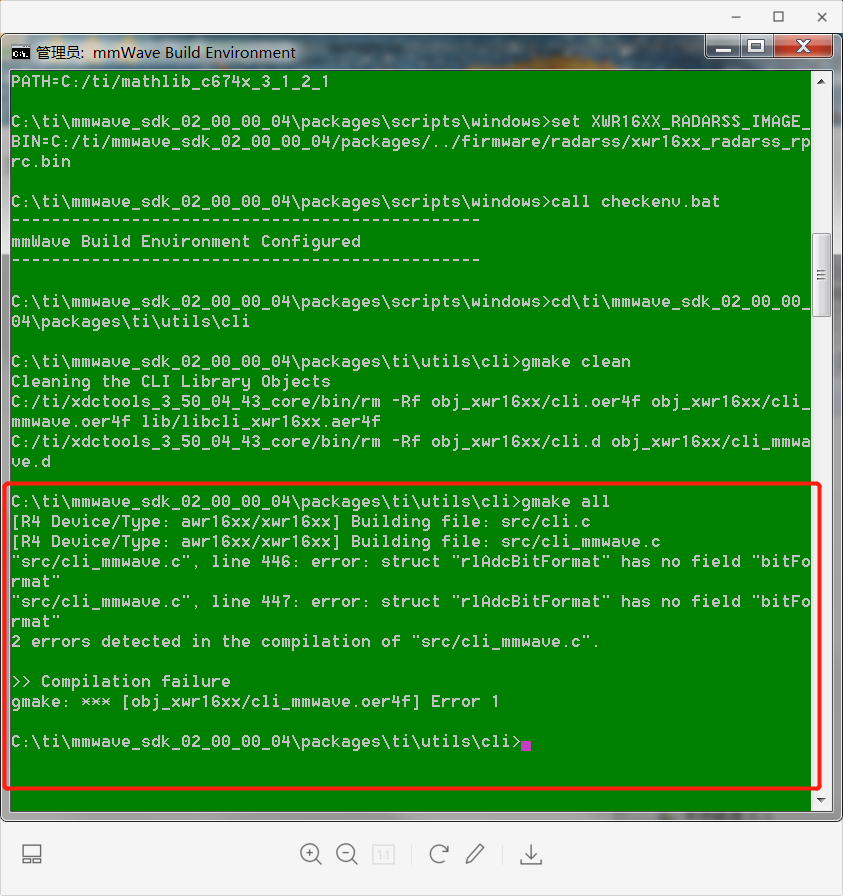Click "mmWave Build Environment Configured" message
This screenshot has height=896, width=843.
tap(186, 242)
